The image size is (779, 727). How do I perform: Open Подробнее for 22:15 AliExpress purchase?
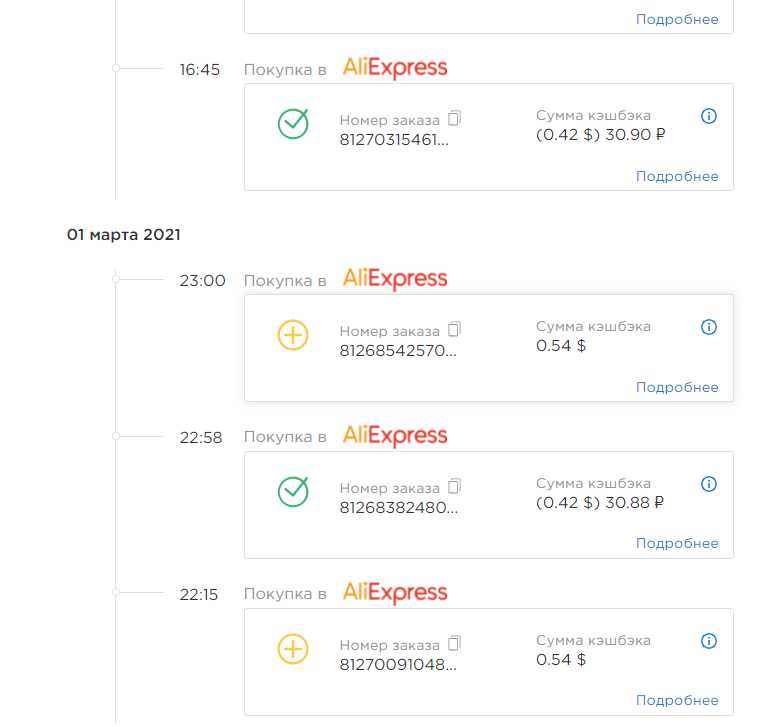tap(677, 701)
